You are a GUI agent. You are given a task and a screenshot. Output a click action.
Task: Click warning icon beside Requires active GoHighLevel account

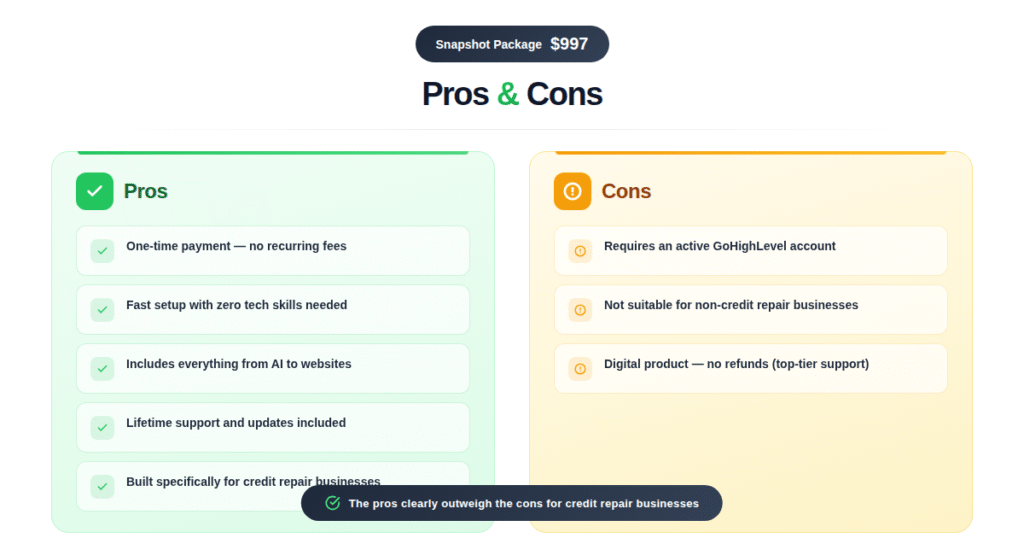(580, 251)
